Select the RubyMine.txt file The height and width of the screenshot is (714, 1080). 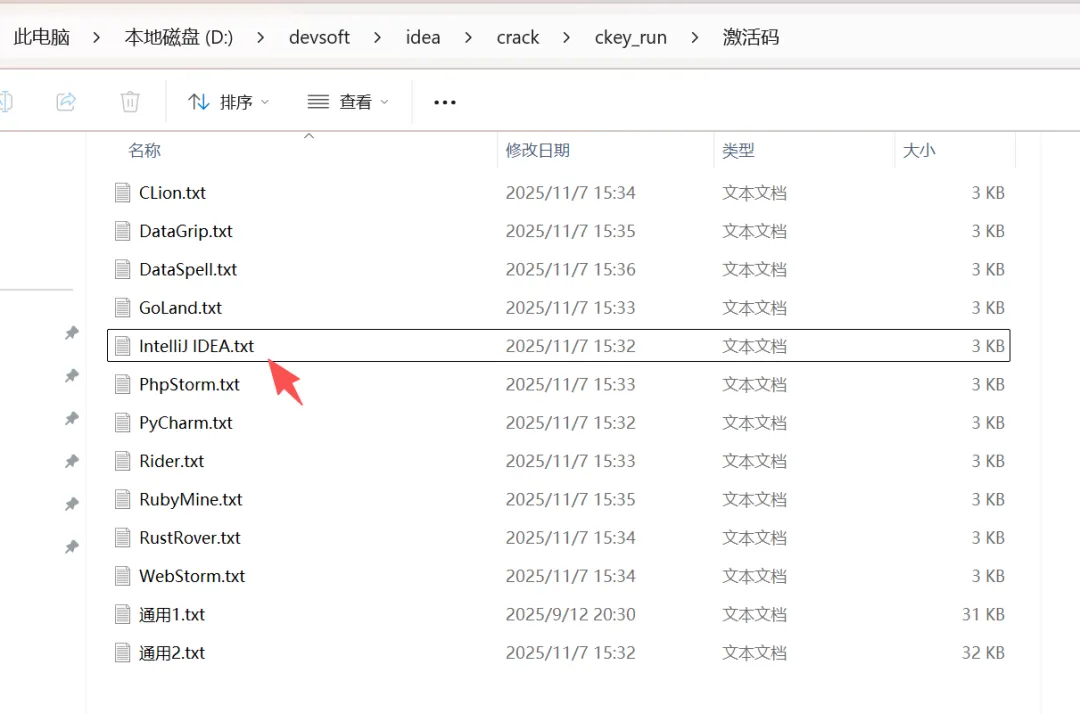pyautogui.click(x=559, y=499)
